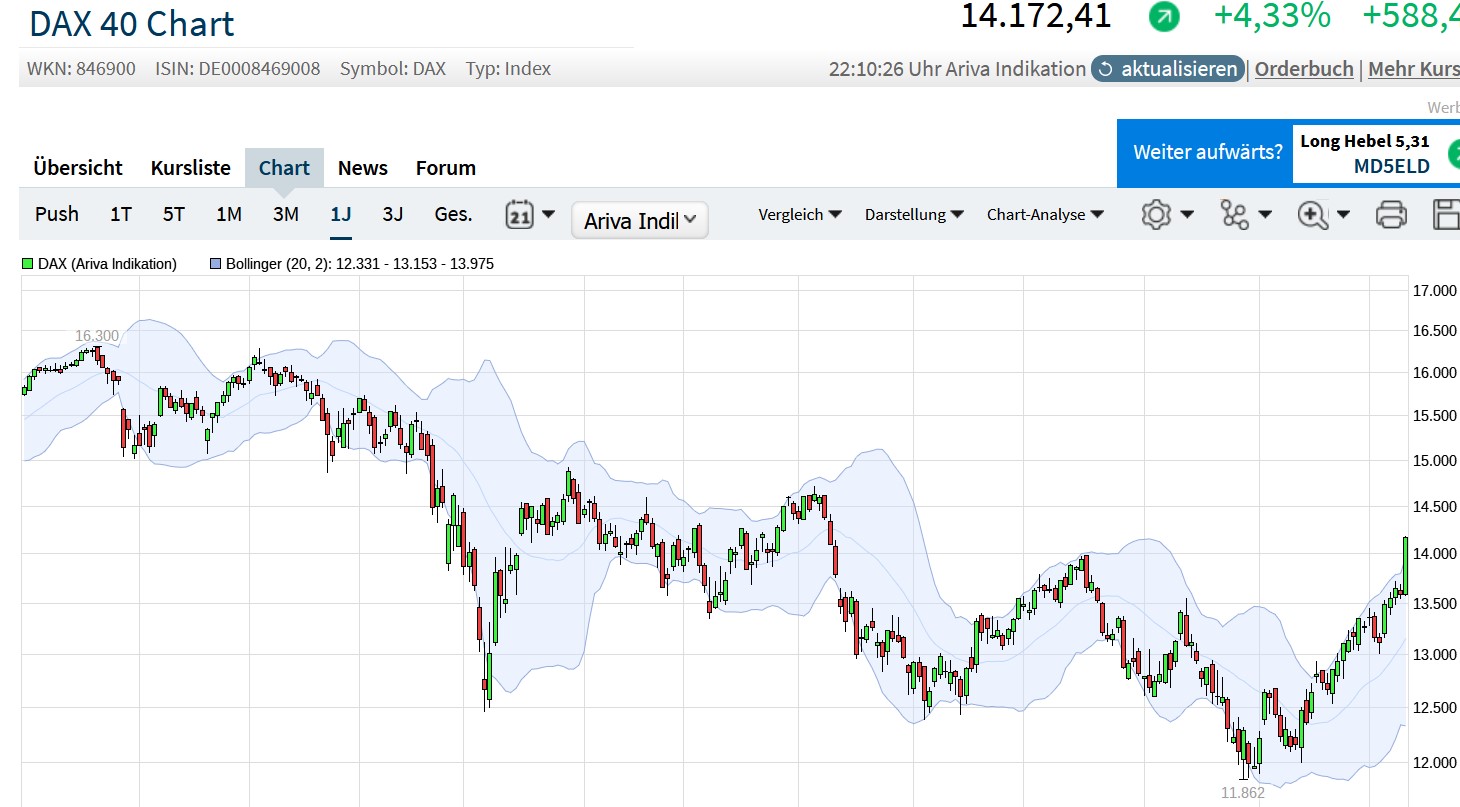Save the chart with floppy disk icon

[x=1446, y=214]
